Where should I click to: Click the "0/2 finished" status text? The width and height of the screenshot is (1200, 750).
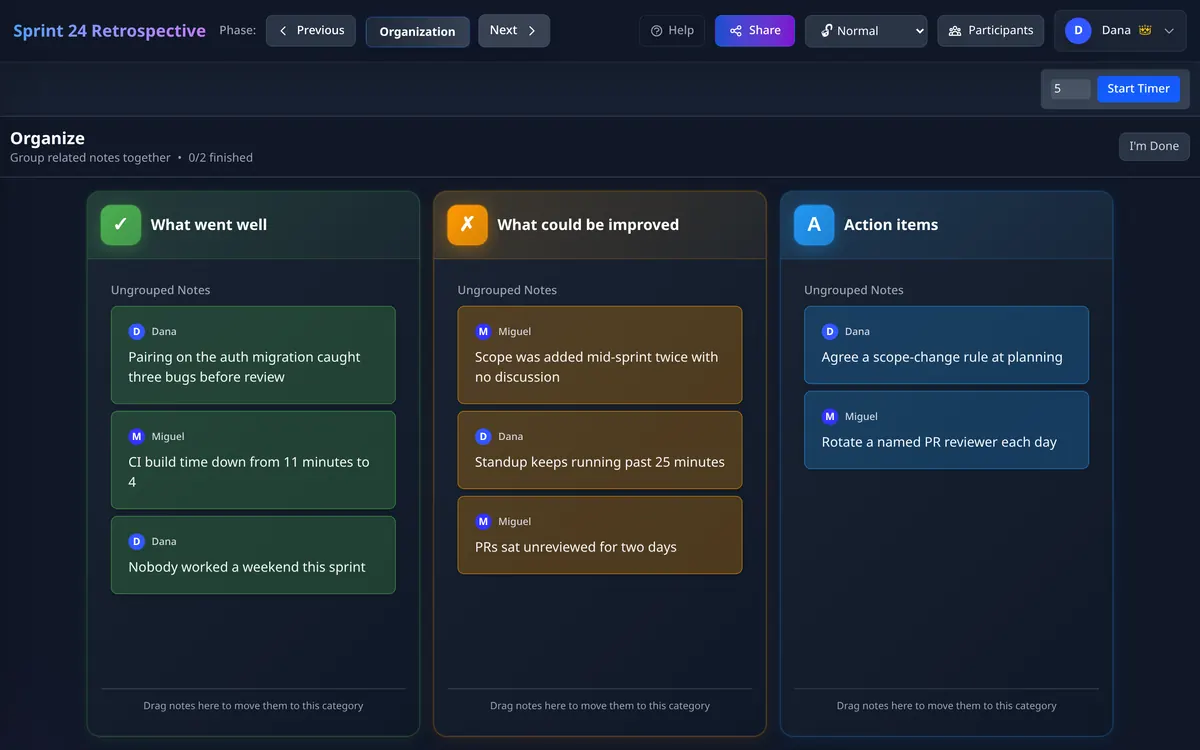click(221, 158)
